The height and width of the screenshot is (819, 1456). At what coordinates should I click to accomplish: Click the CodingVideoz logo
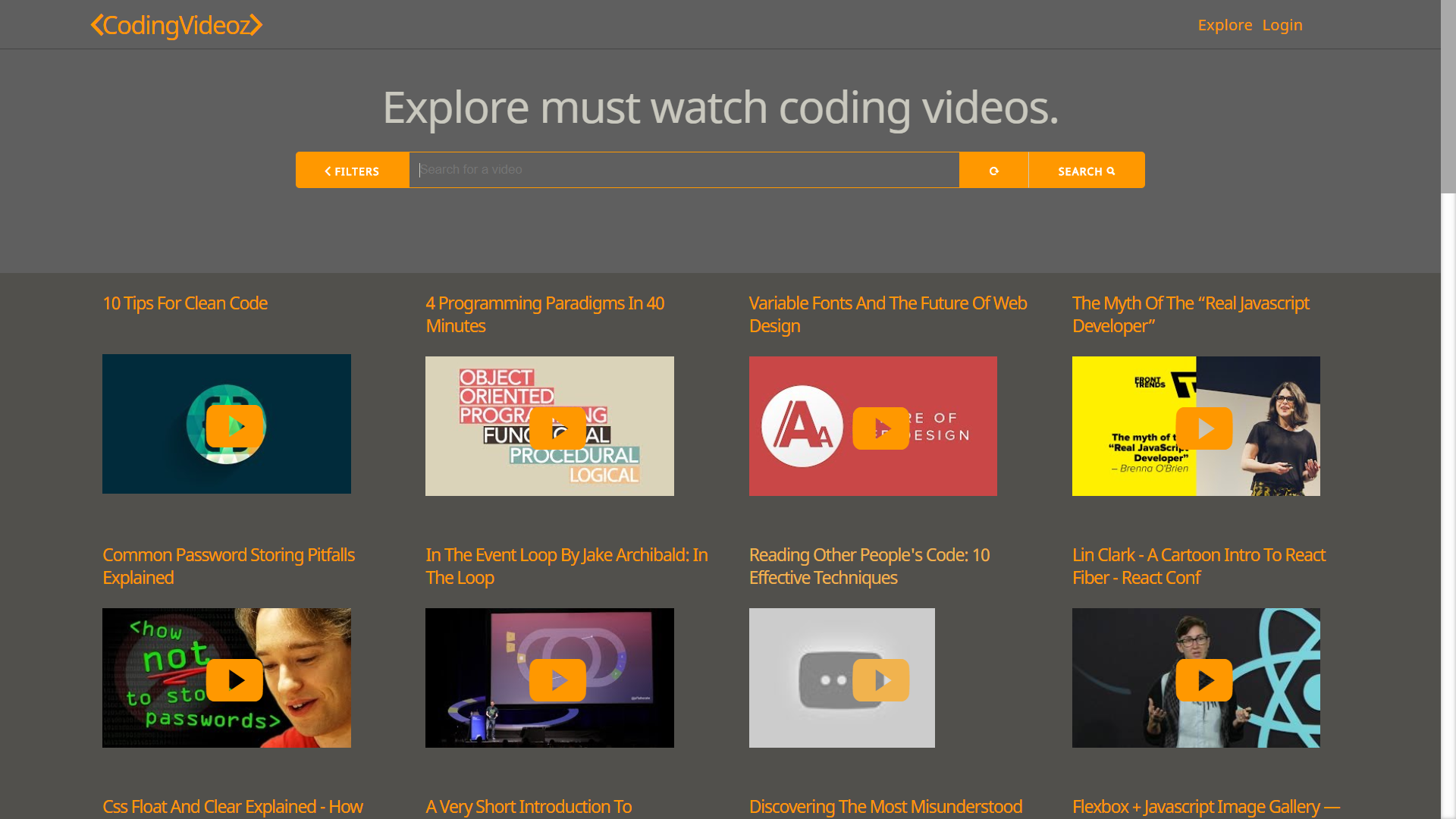(x=176, y=25)
